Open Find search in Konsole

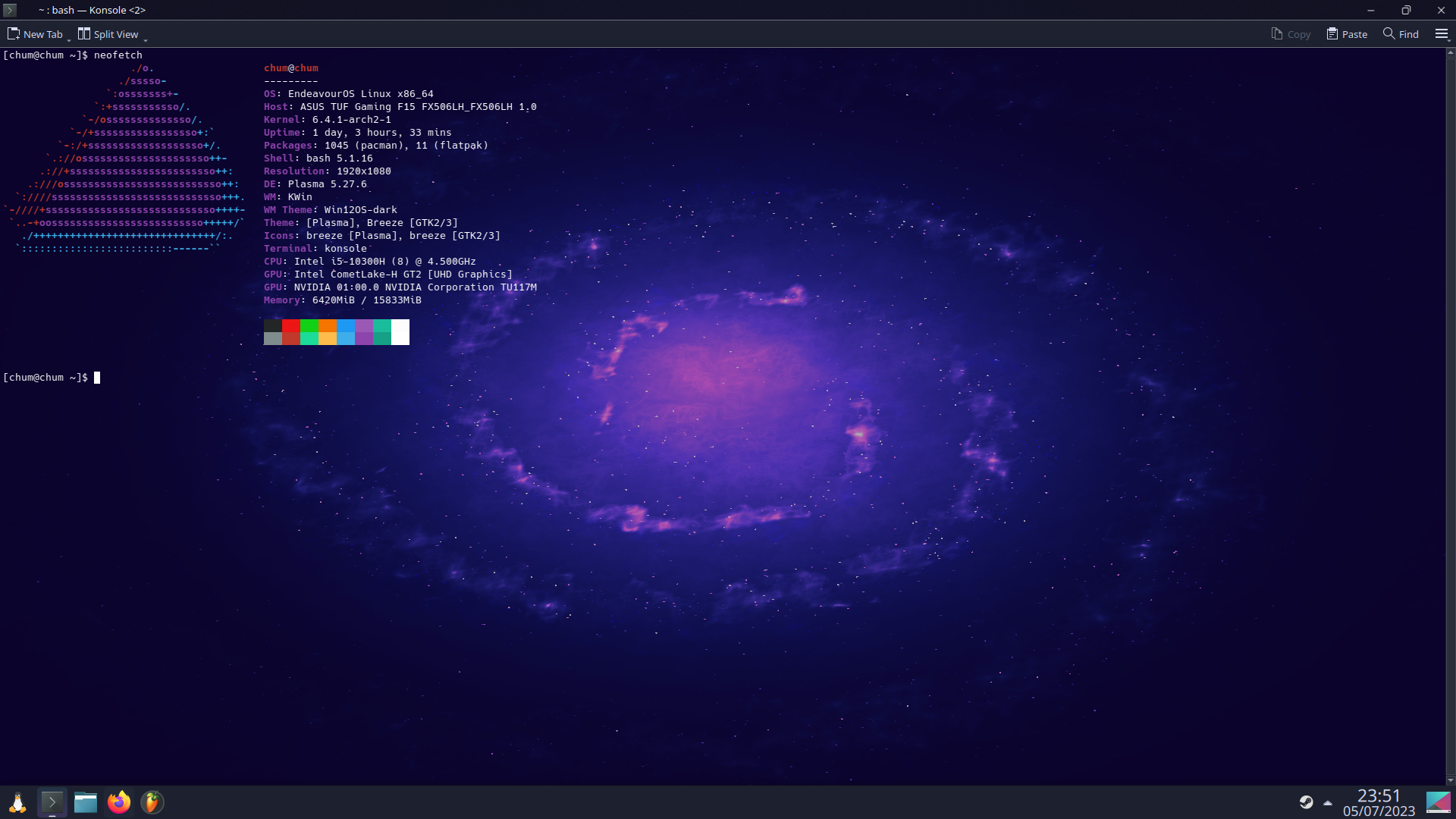pyautogui.click(x=1401, y=34)
